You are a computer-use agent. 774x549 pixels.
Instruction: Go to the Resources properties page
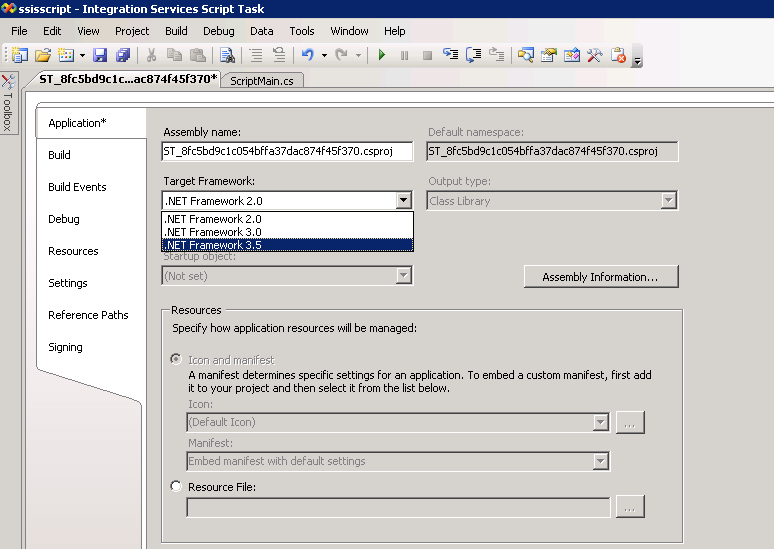coord(73,251)
